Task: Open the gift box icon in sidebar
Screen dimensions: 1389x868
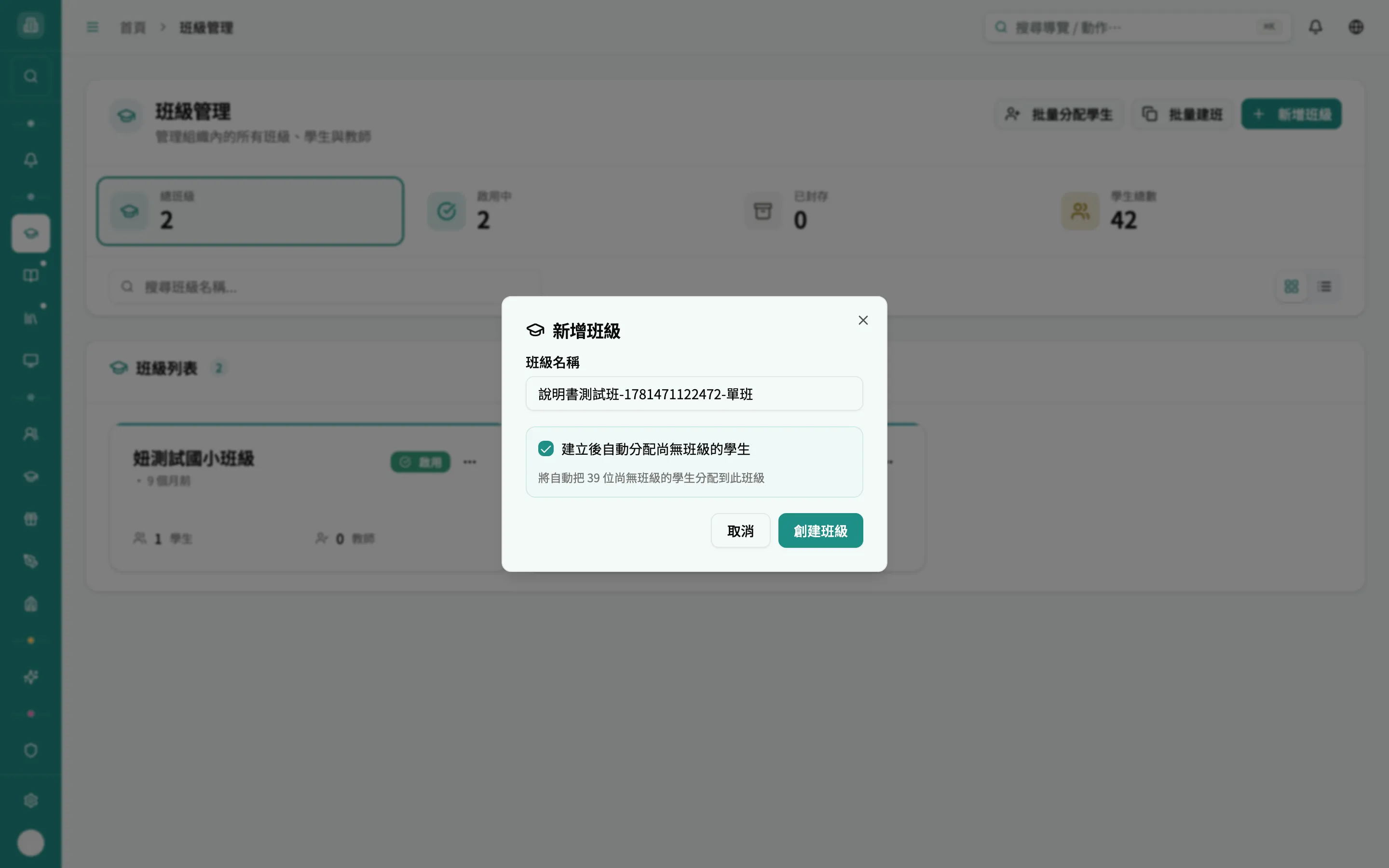Action: click(x=30, y=519)
